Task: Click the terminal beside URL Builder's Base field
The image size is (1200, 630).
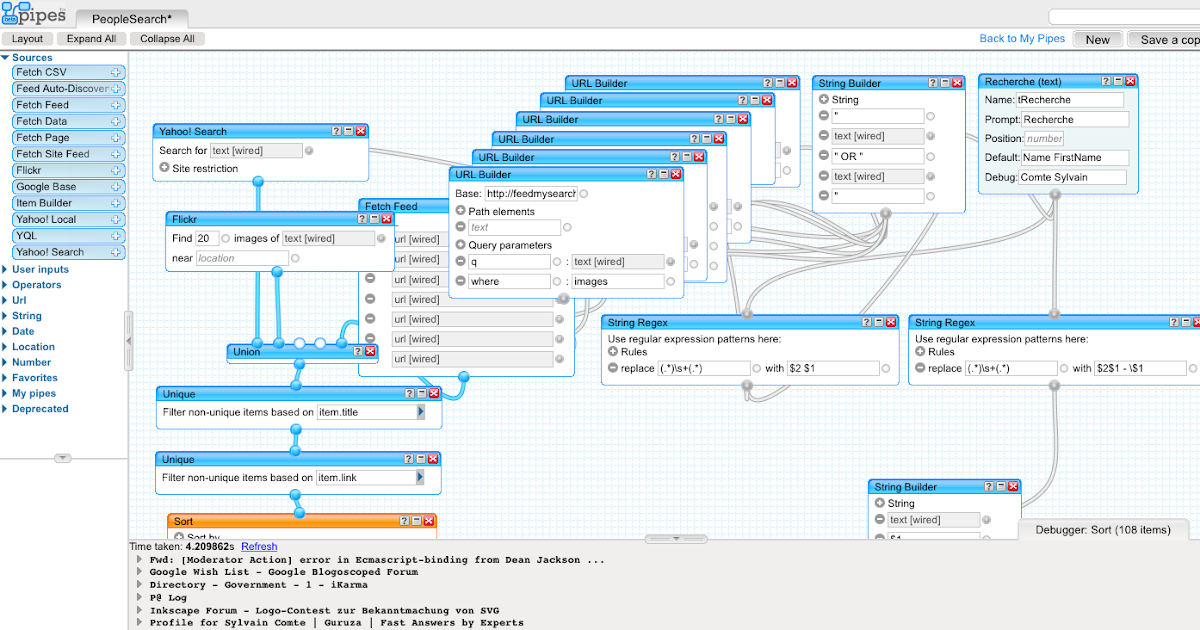Action: coord(583,194)
